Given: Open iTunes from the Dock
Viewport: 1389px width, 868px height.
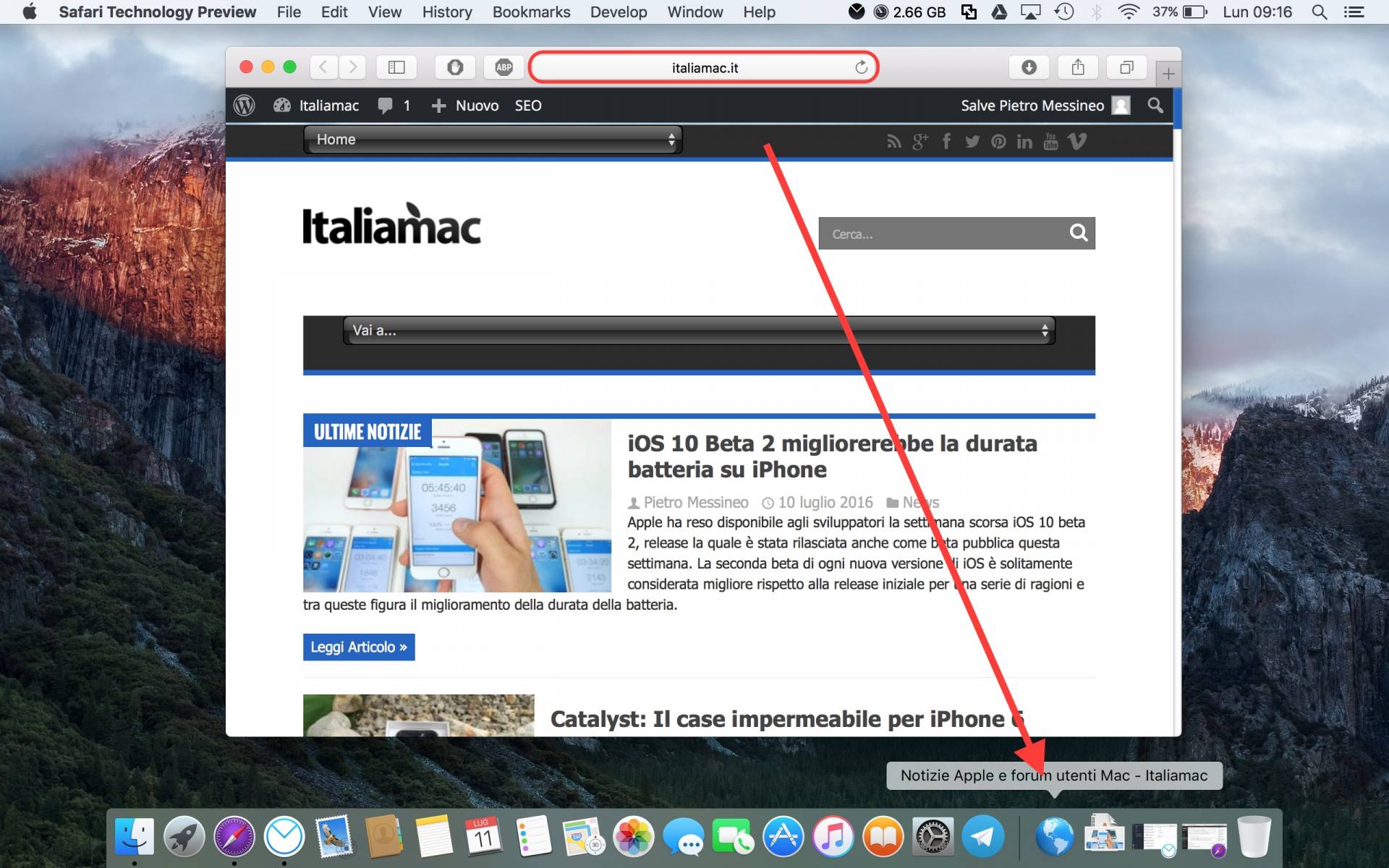Looking at the screenshot, I should (833, 838).
